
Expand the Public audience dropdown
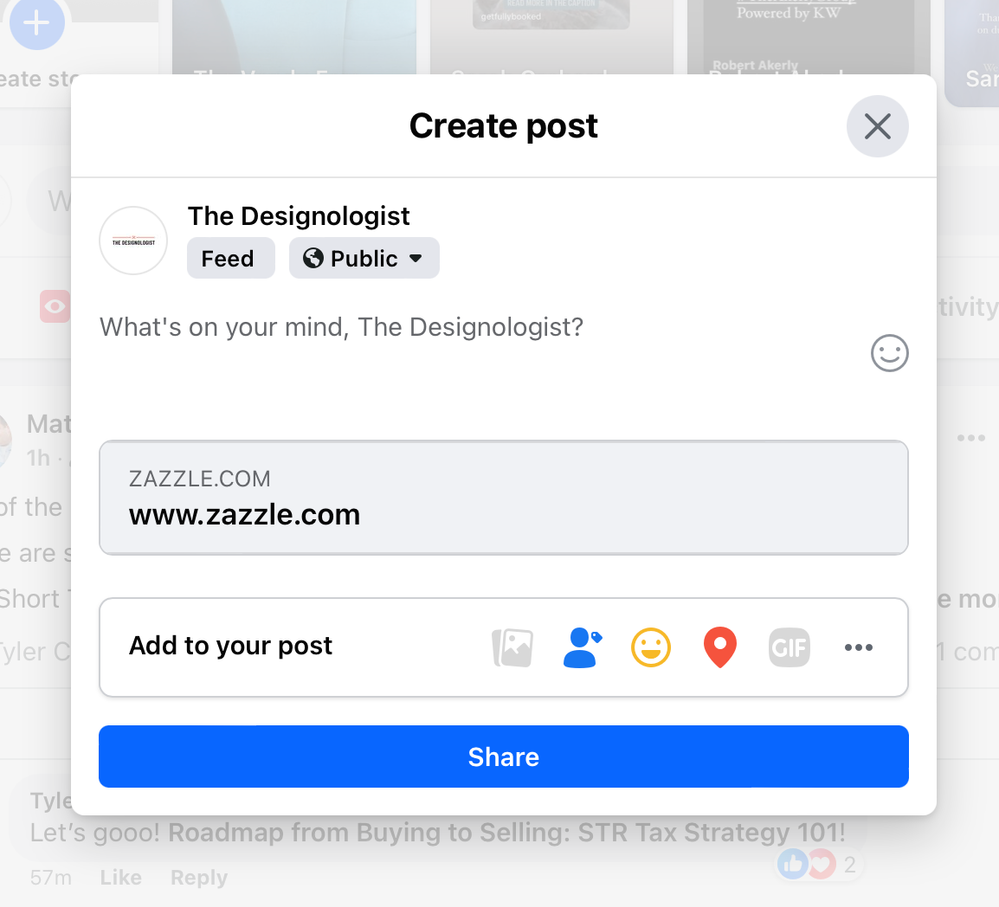[x=364, y=259]
